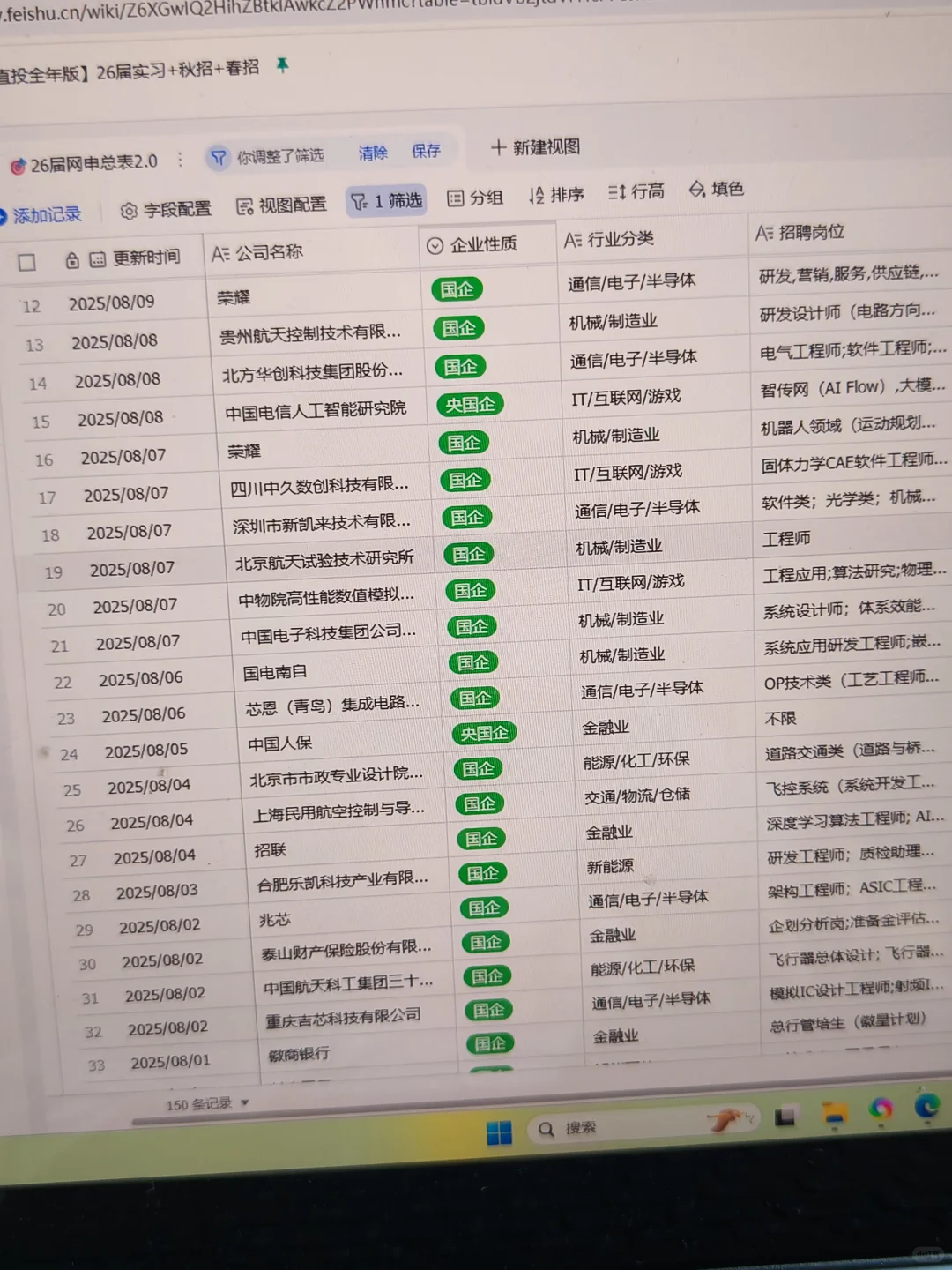Select the 央国企 tag in 中国电信人工智能研究院 row
This screenshot has height=1270, width=952.
click(470, 405)
